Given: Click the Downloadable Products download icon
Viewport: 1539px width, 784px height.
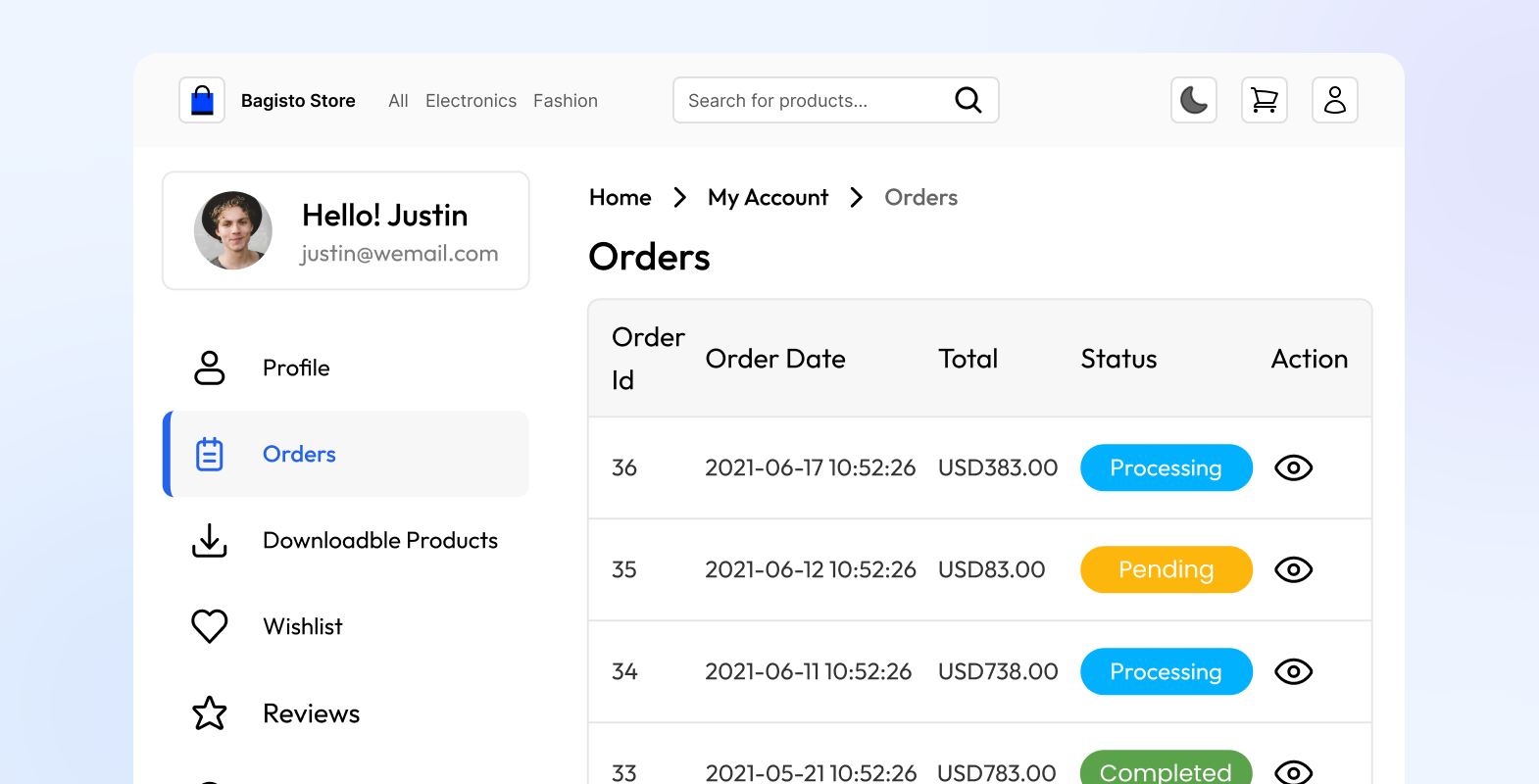Looking at the screenshot, I should pyautogui.click(x=210, y=540).
